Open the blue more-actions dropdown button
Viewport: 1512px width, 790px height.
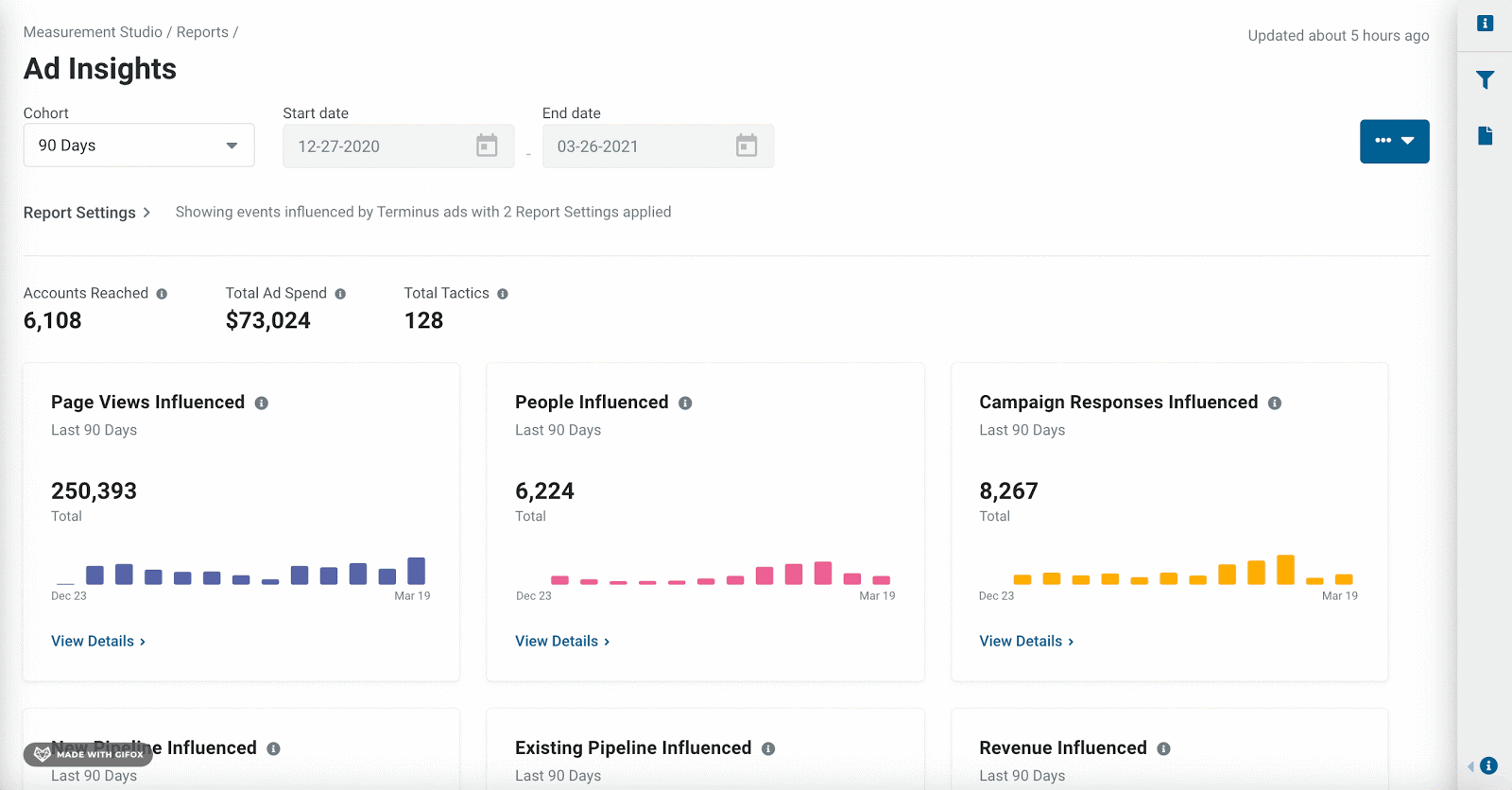pyautogui.click(x=1394, y=141)
